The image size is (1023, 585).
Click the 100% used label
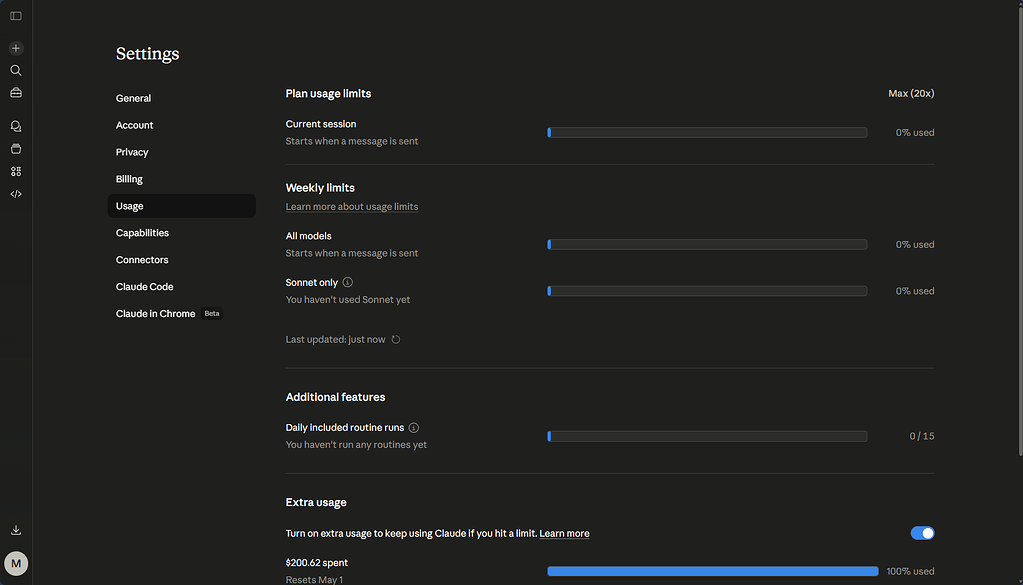(910, 571)
